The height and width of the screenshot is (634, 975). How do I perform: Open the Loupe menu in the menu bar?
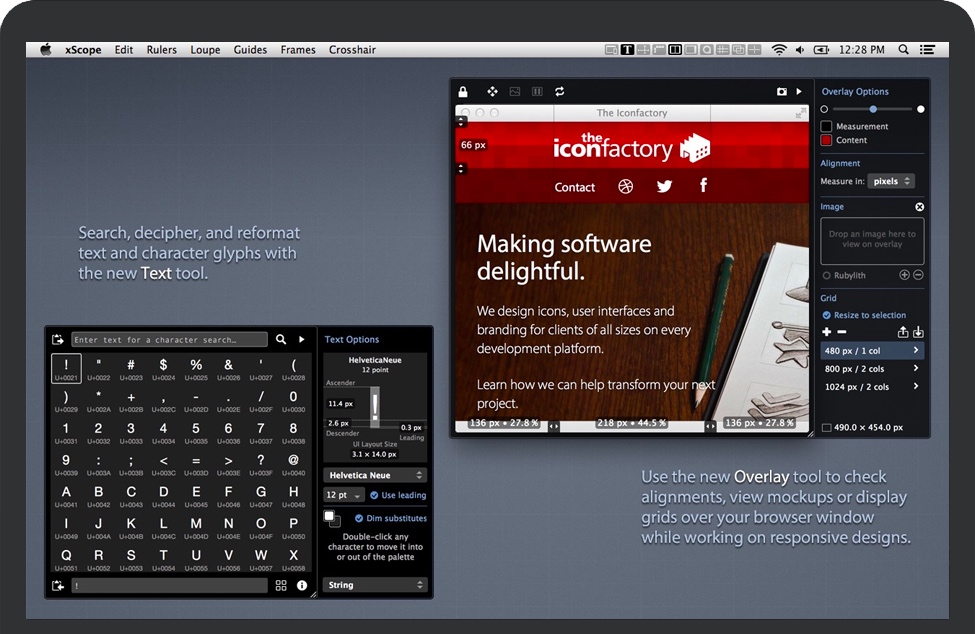coord(205,50)
